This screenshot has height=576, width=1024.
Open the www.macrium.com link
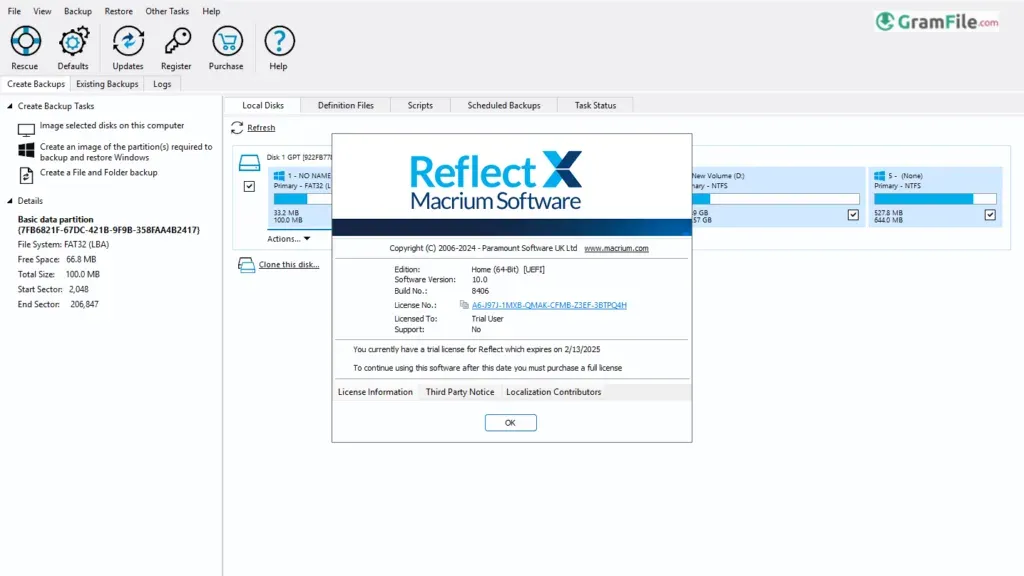point(616,248)
